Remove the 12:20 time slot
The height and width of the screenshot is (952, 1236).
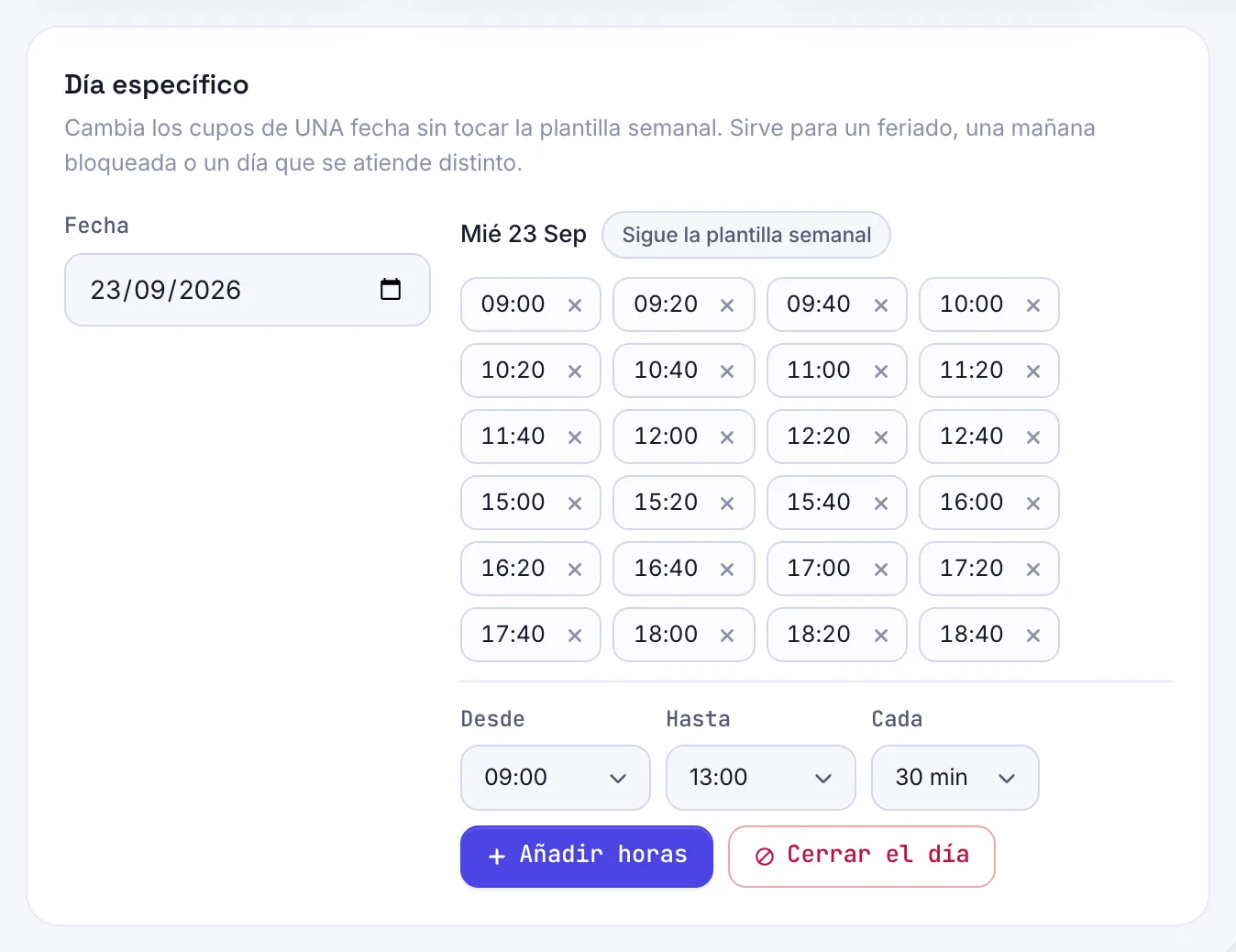tap(881, 437)
